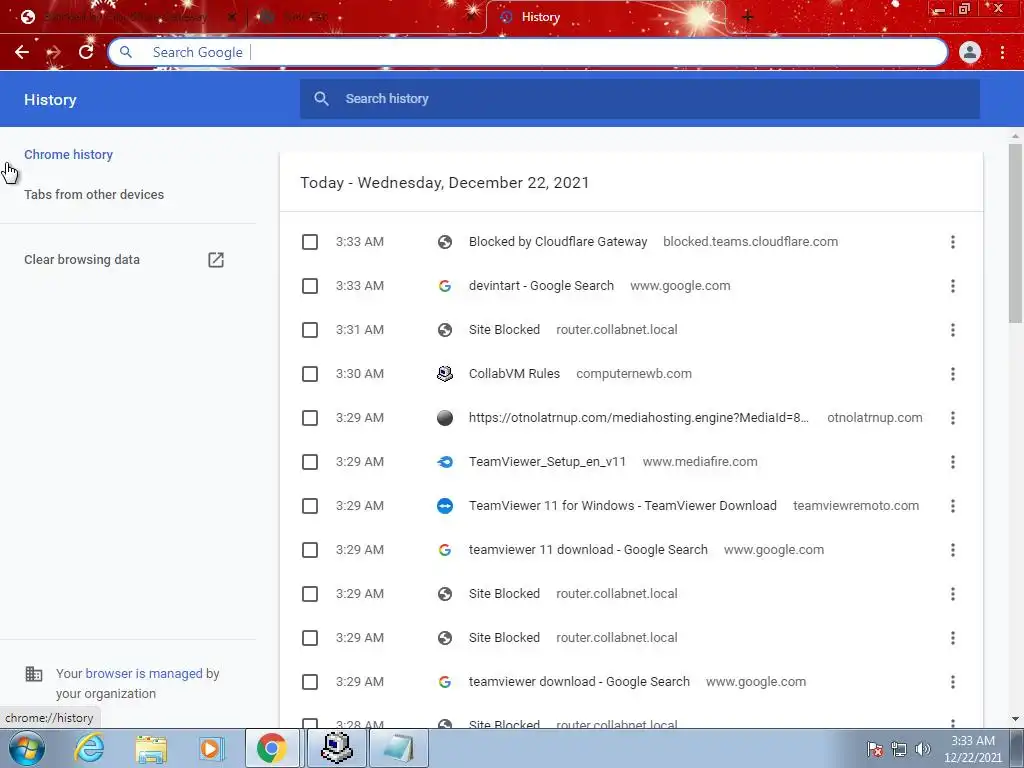Screen dimensions: 1024x768
Task: Open the Chrome three-dot menu in toolbar
Action: [1002, 52]
